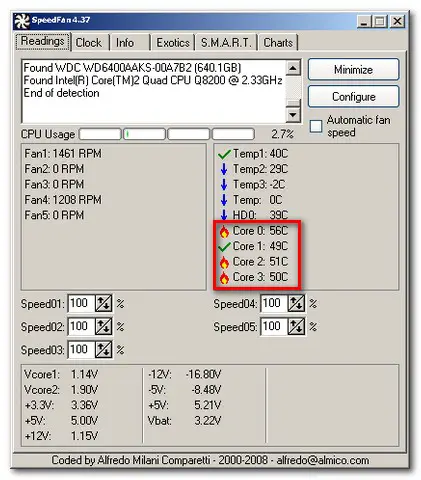
Task: Click the blue down arrow beside Temp2
Action: tap(224, 169)
